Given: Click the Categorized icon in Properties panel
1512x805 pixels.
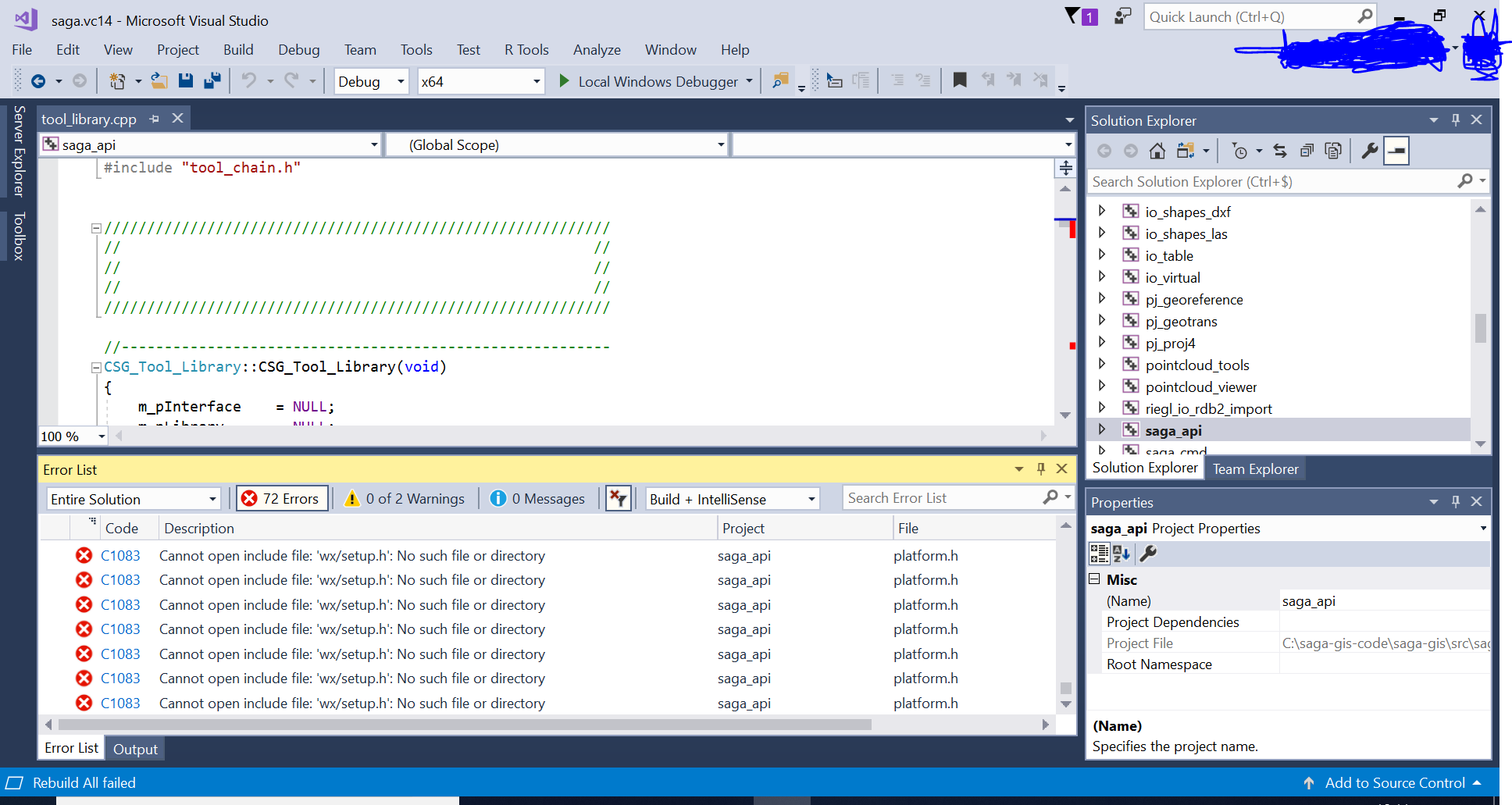Looking at the screenshot, I should point(1099,554).
